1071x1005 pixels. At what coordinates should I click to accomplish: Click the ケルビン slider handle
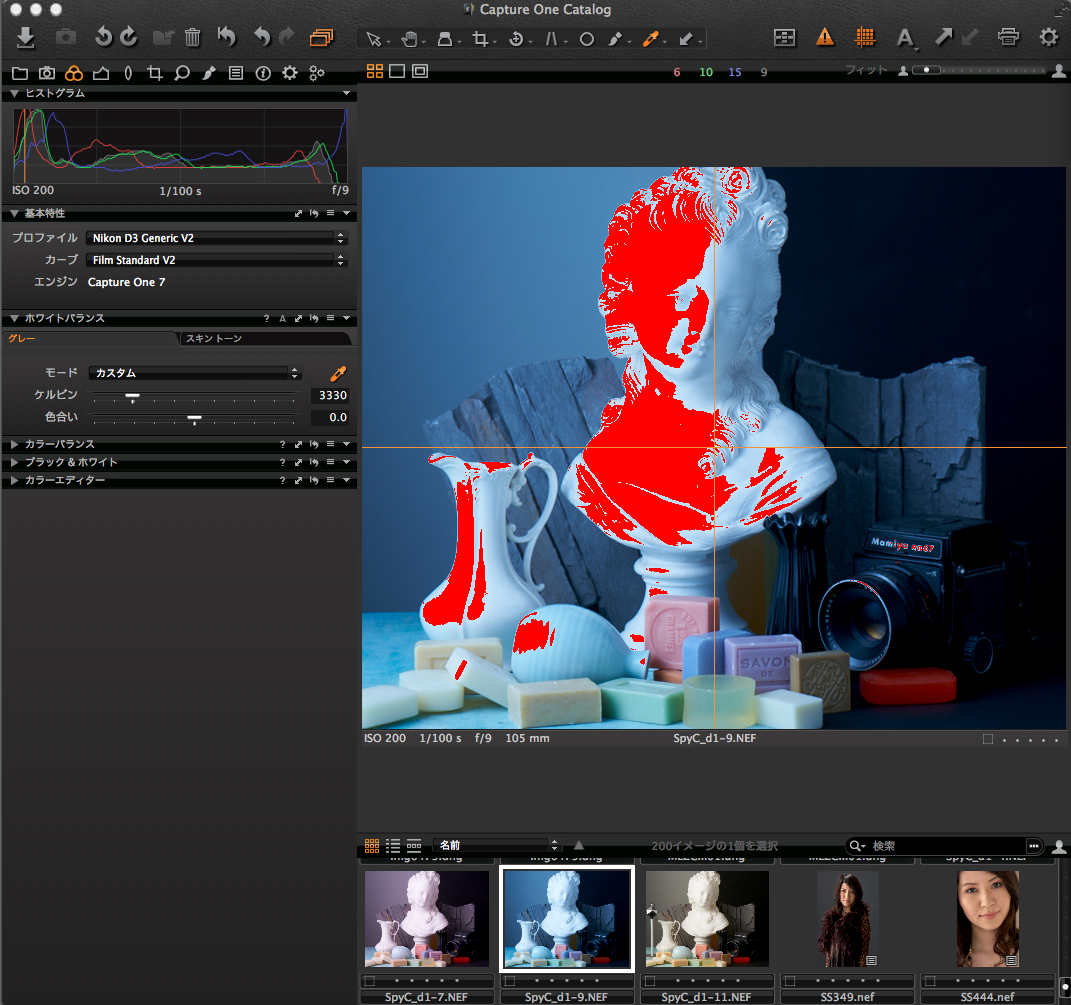132,396
